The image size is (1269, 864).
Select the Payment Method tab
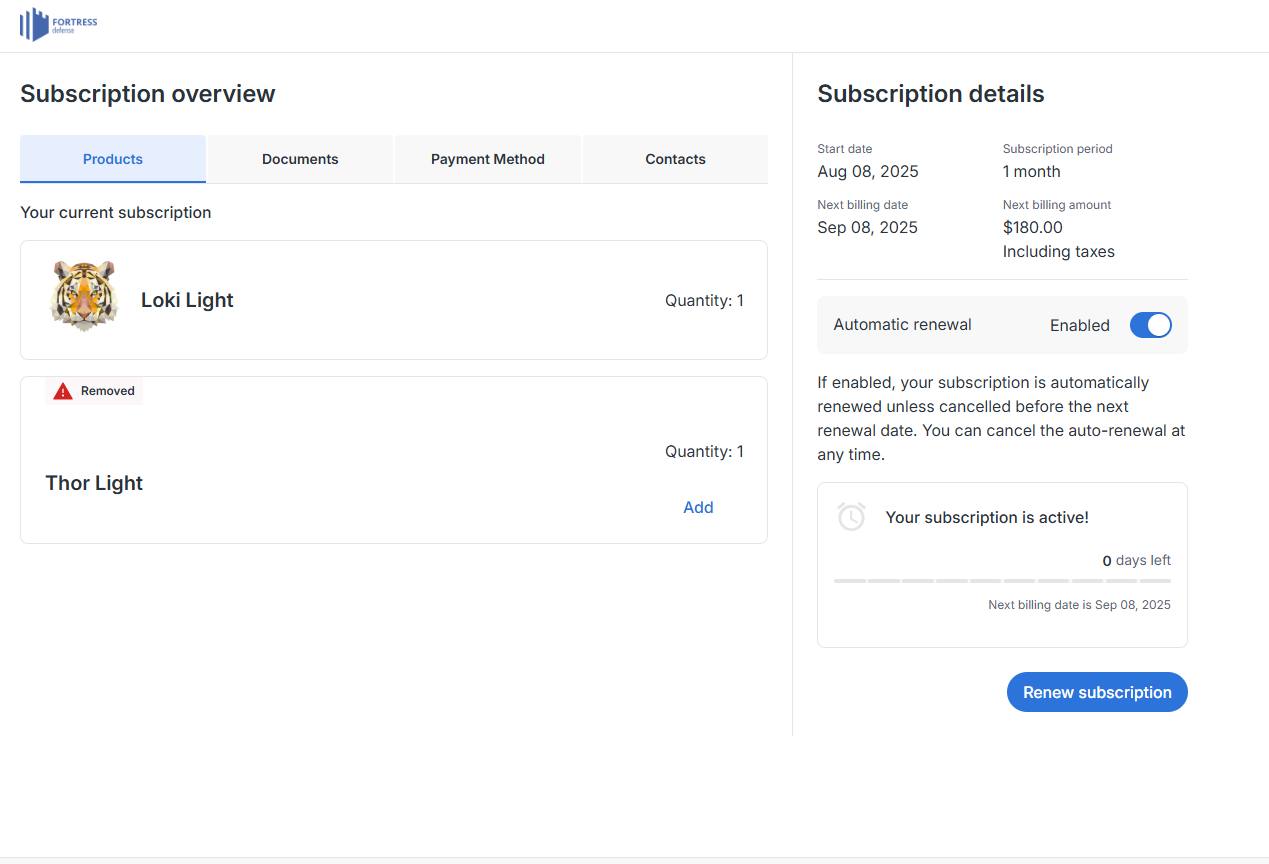tap(487, 159)
